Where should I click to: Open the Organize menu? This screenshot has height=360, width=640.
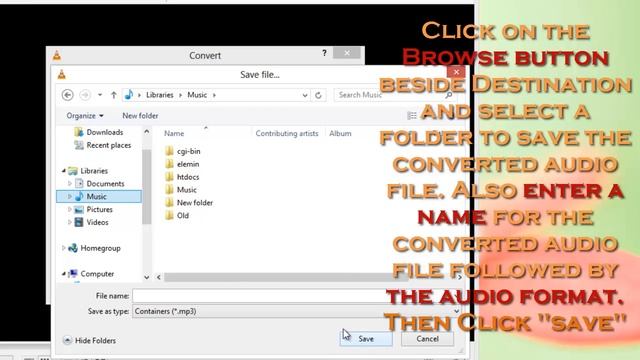[85, 116]
